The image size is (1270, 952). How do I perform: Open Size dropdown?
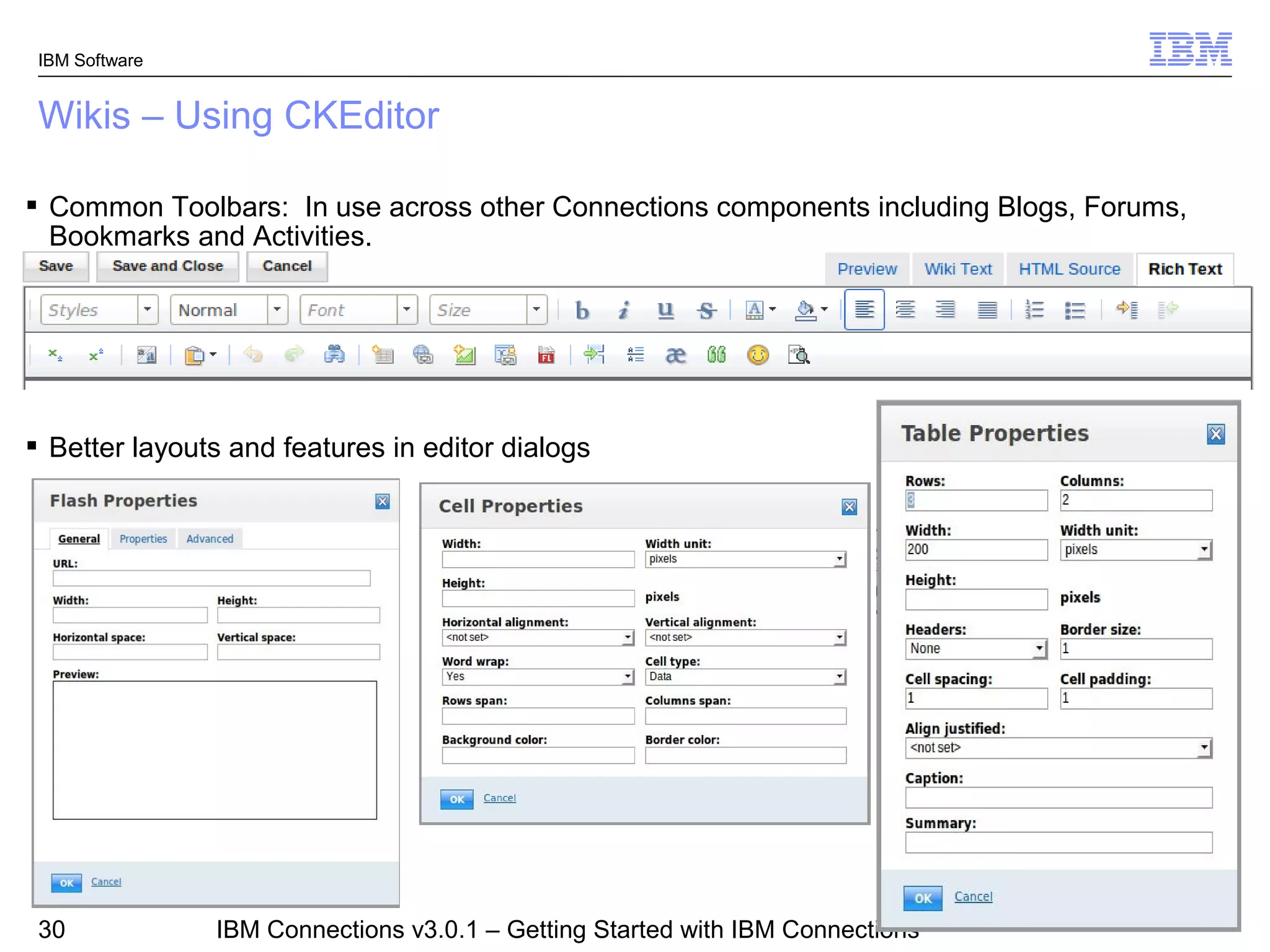(488, 309)
